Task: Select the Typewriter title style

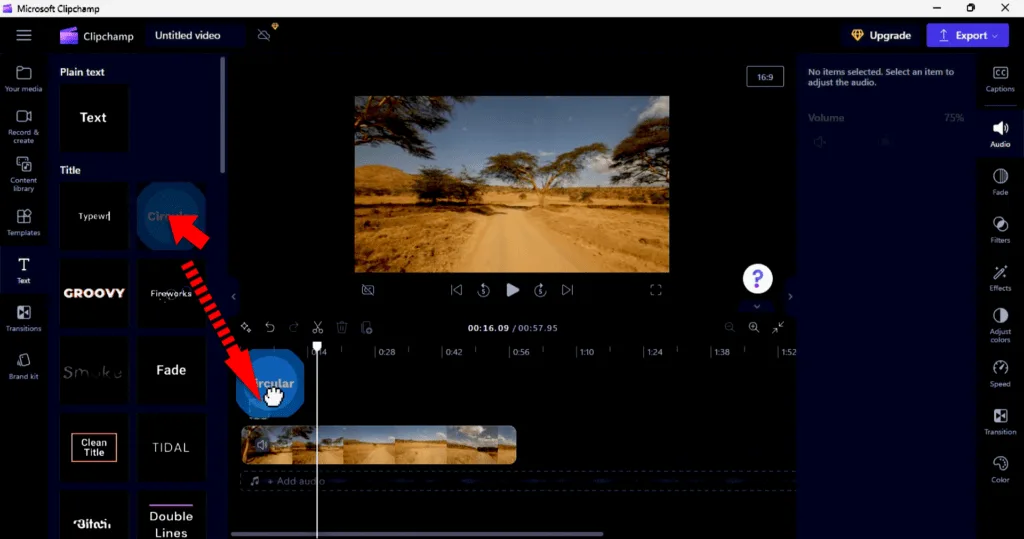Action: click(93, 216)
